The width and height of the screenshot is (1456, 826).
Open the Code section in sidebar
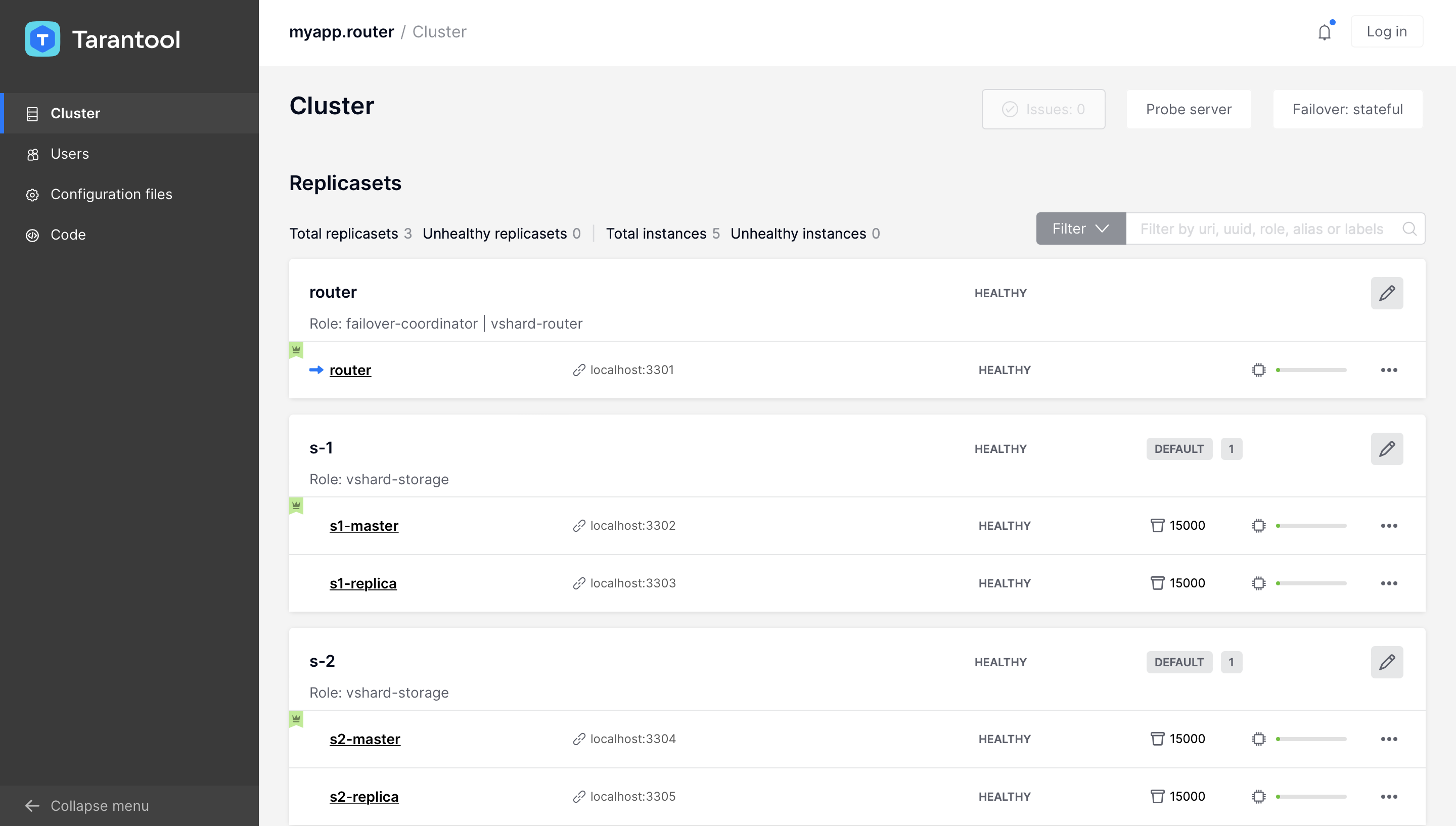coord(68,234)
